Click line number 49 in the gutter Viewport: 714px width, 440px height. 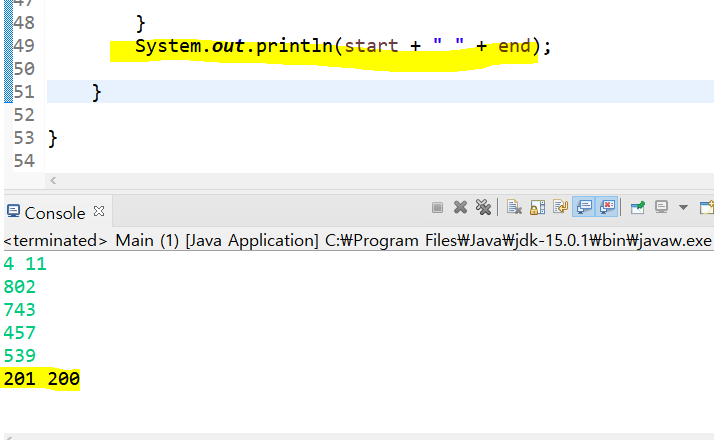[24, 46]
